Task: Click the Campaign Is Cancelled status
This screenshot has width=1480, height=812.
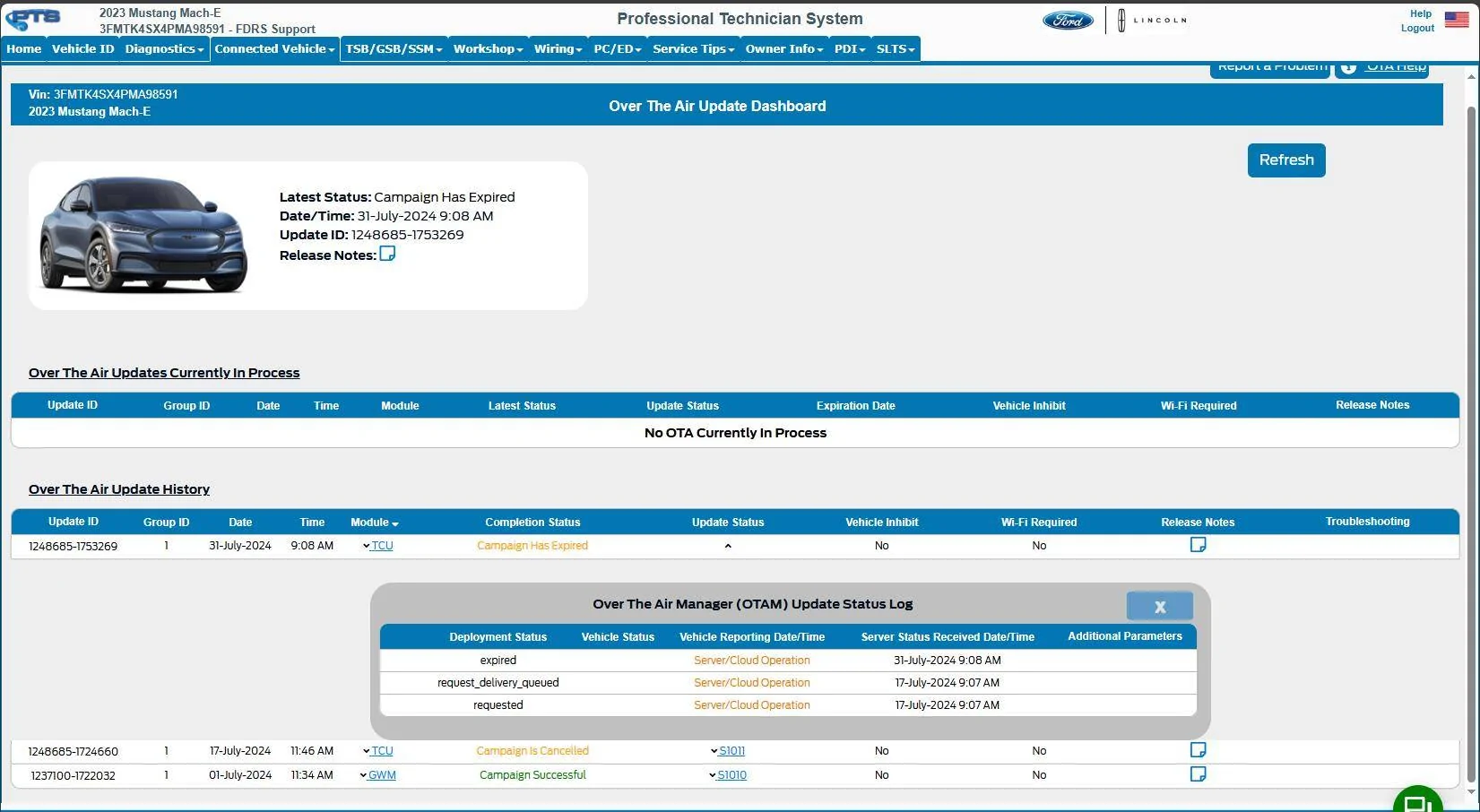Action: 532,751
